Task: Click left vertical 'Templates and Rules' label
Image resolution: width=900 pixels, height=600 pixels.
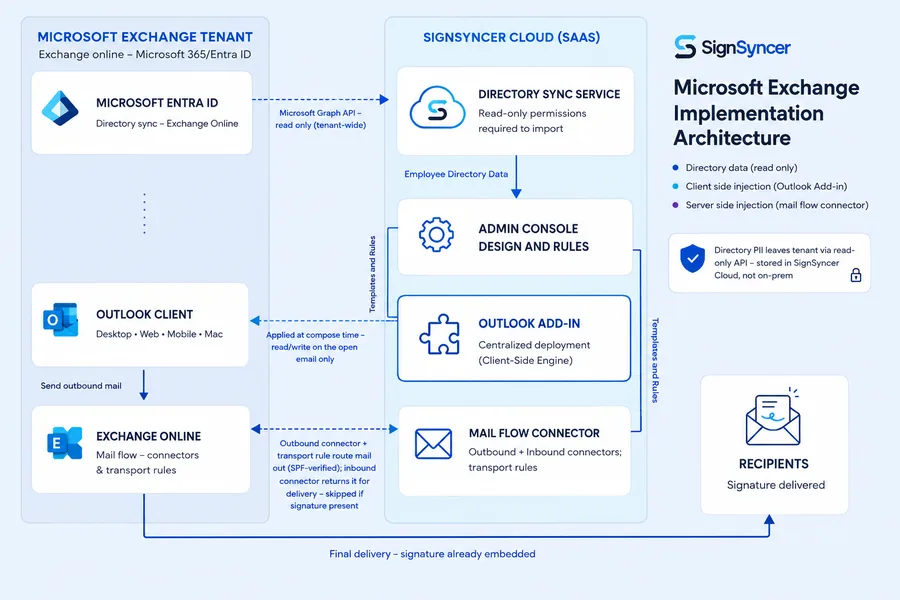Action: pos(373,274)
